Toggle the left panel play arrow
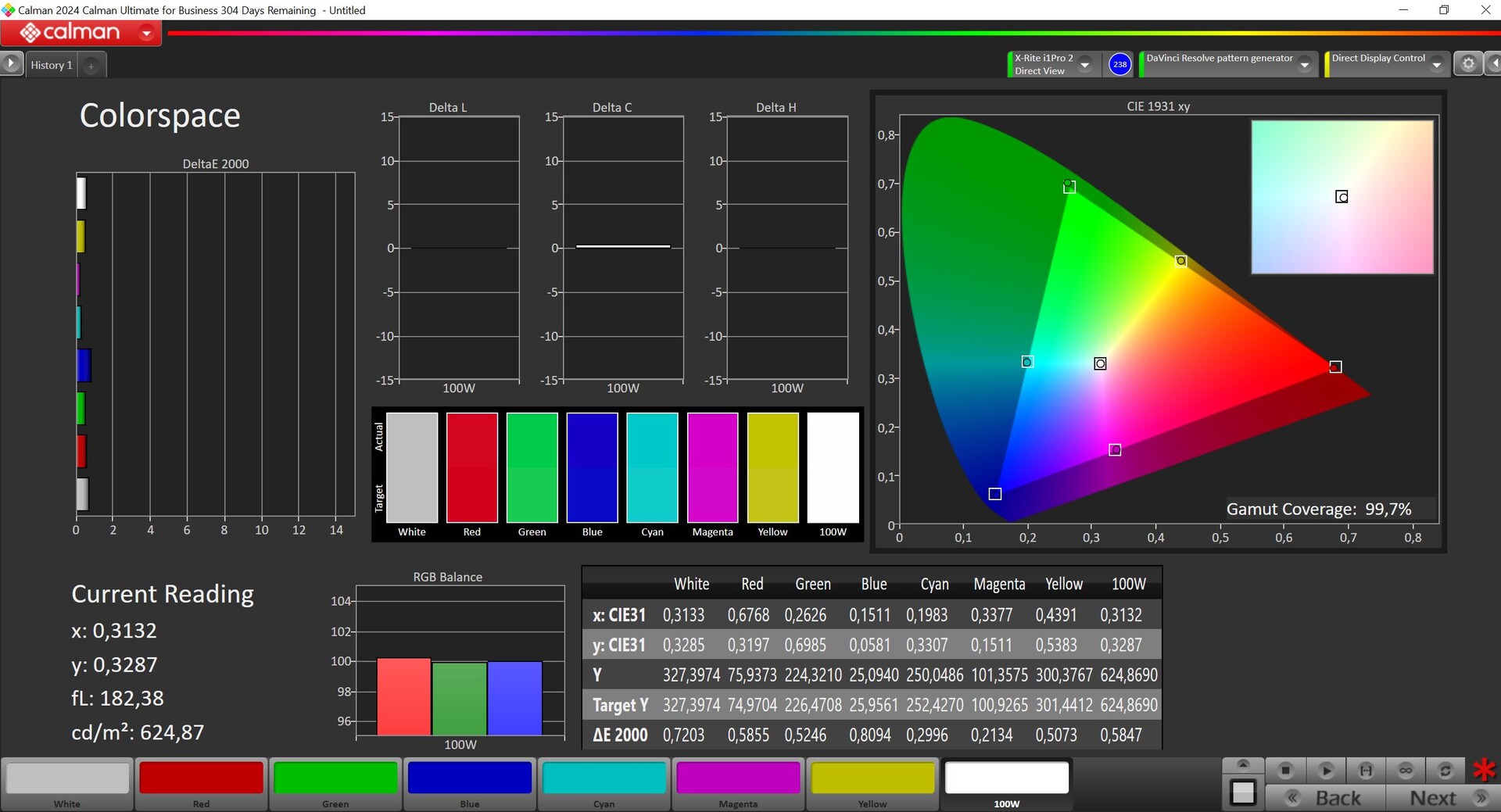 (11, 63)
